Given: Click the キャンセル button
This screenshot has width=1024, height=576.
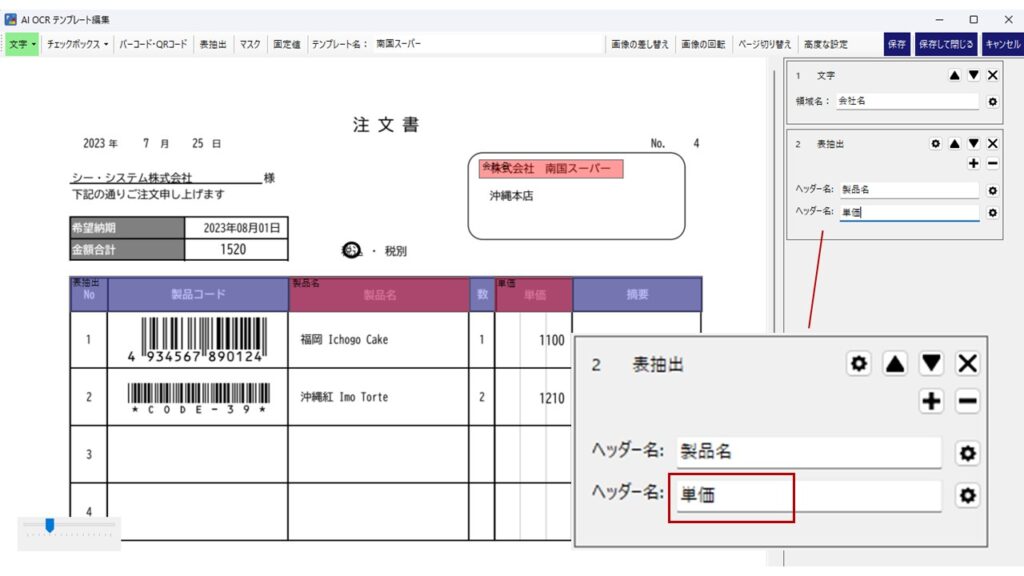Looking at the screenshot, I should pyautogui.click(x=1002, y=44).
